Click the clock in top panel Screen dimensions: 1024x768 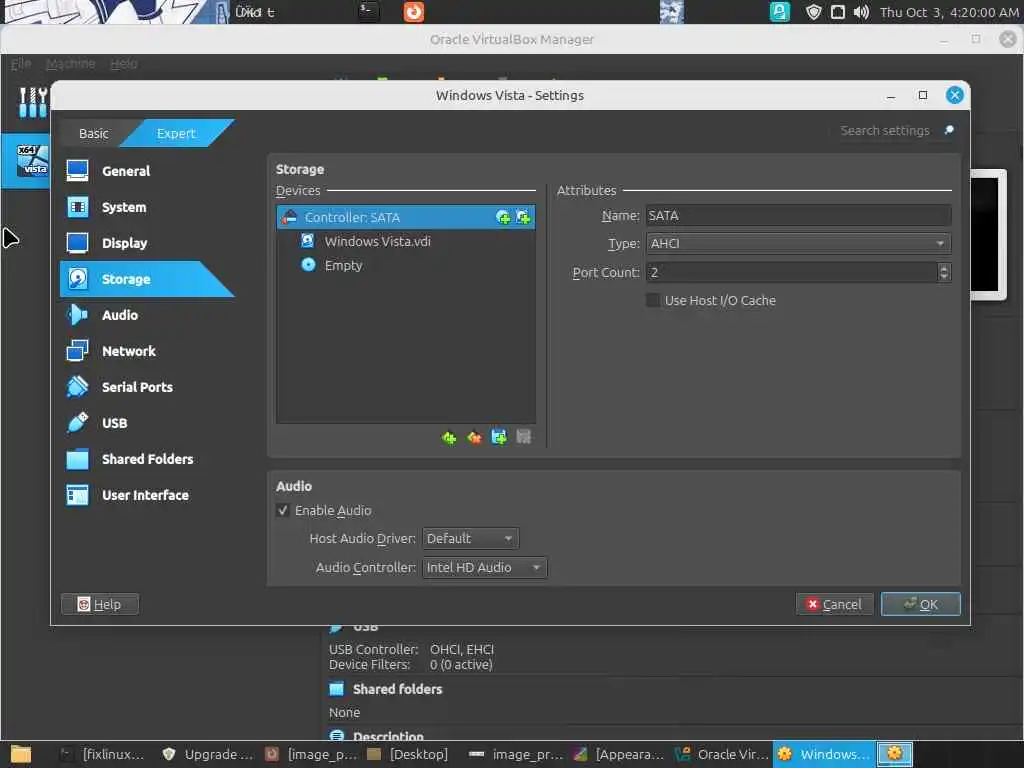[949, 12]
